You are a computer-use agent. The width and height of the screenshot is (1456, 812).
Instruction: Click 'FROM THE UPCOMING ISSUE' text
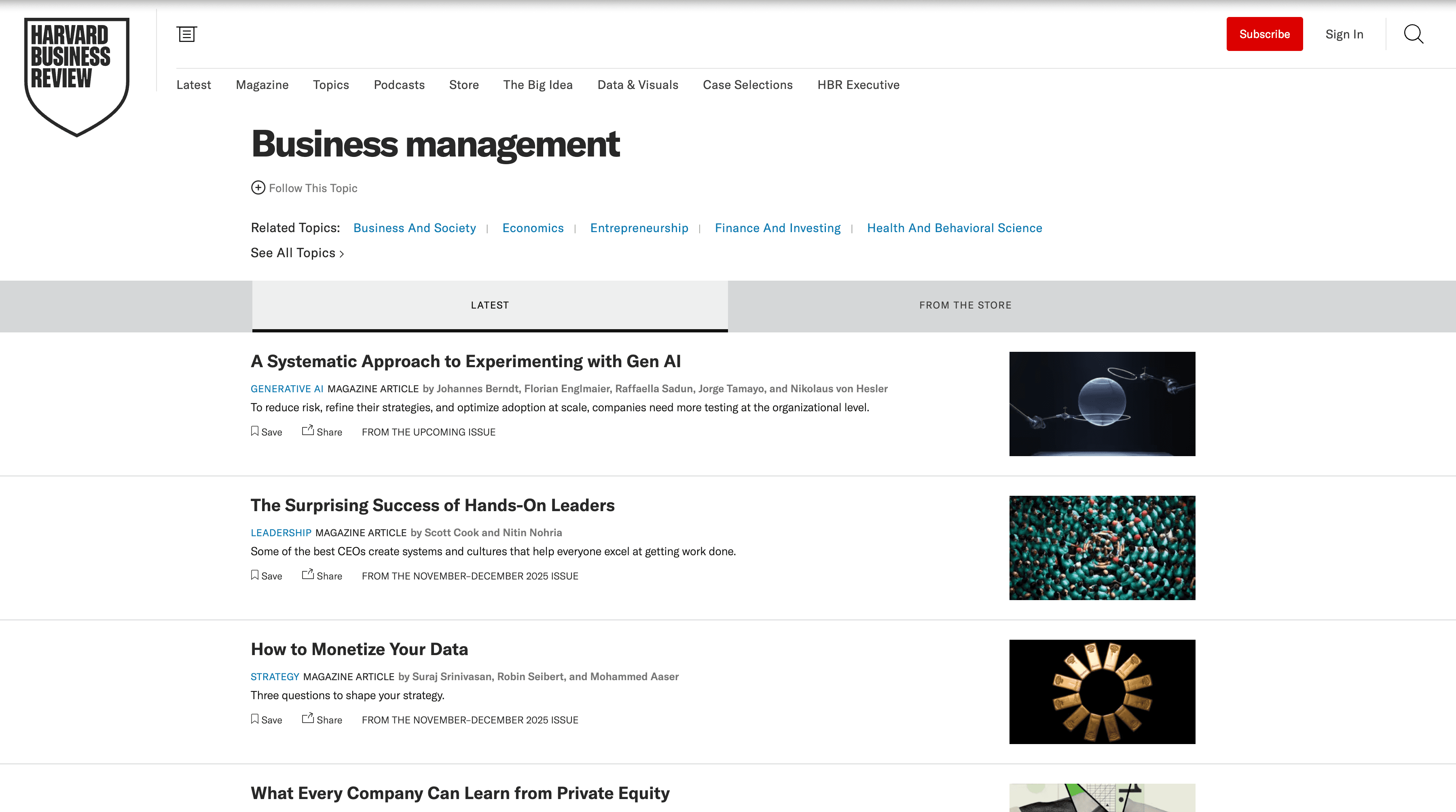(428, 432)
